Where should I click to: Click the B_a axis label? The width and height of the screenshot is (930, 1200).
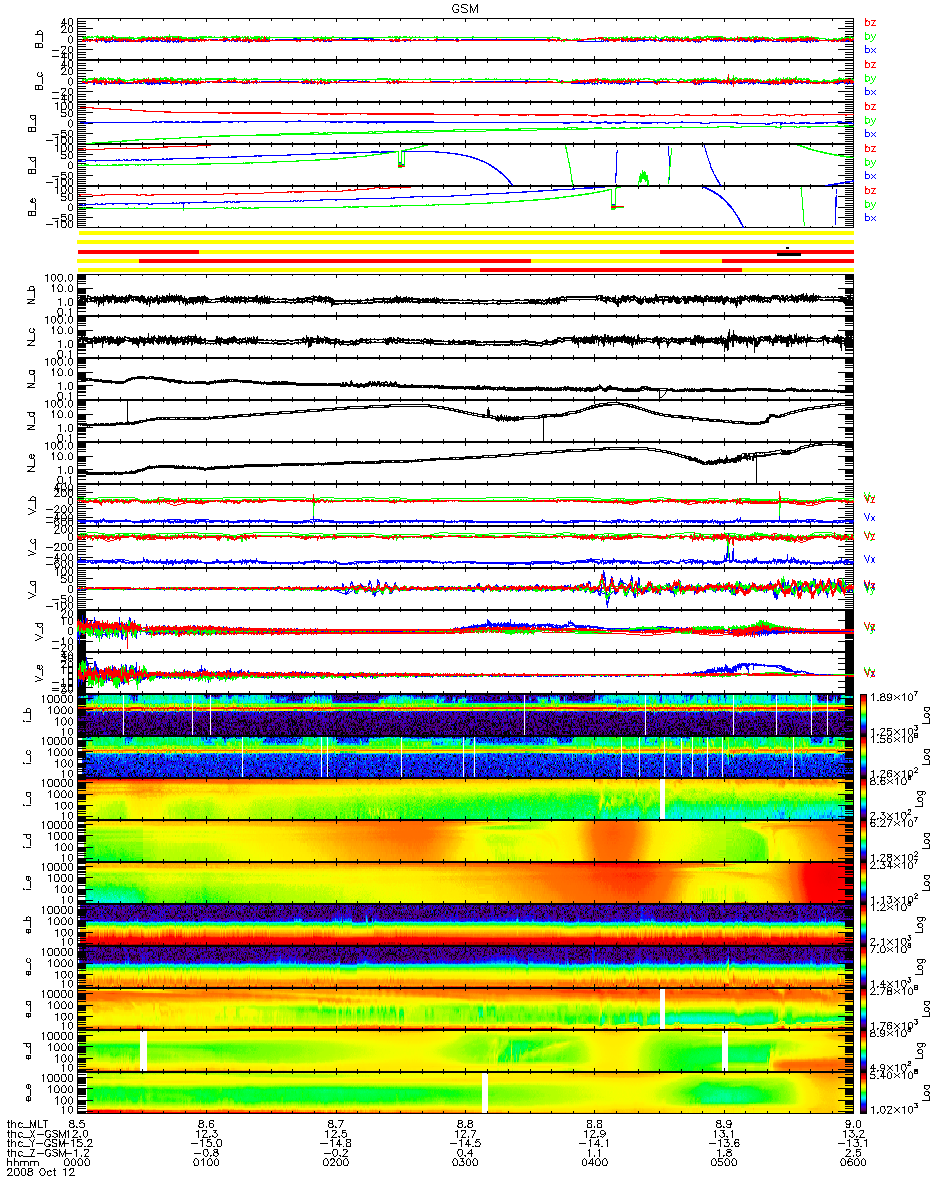(x=32, y=124)
